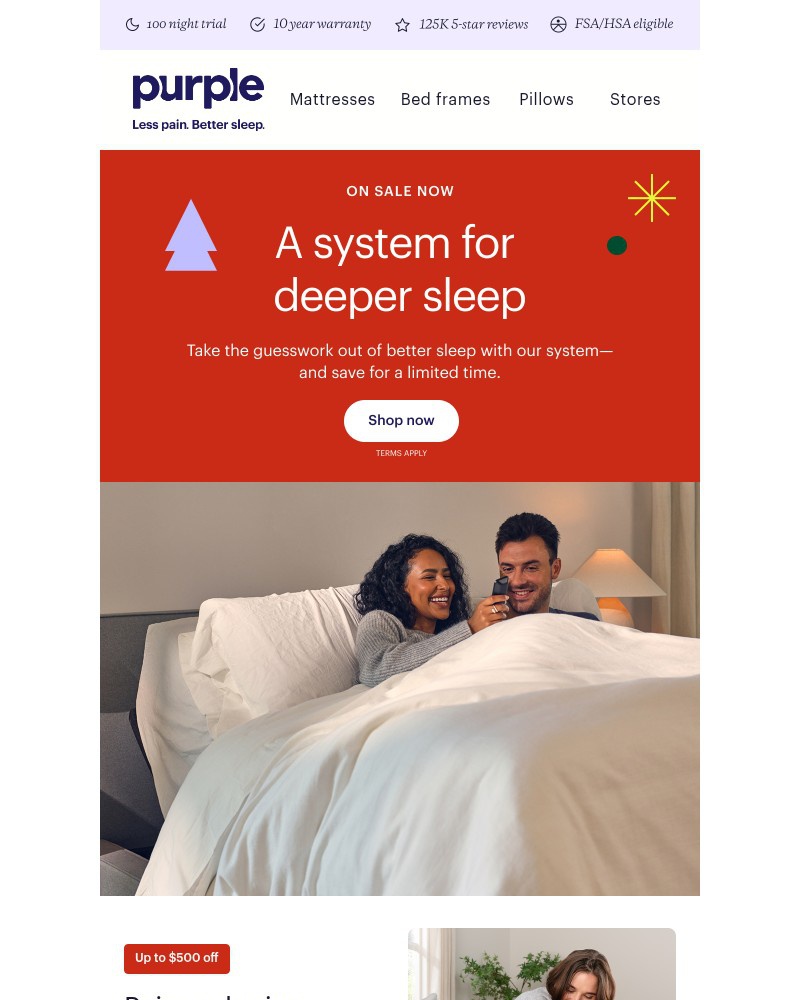Click the A system for deeper sleep headline
This screenshot has height=1000, width=800.
[x=400, y=269]
